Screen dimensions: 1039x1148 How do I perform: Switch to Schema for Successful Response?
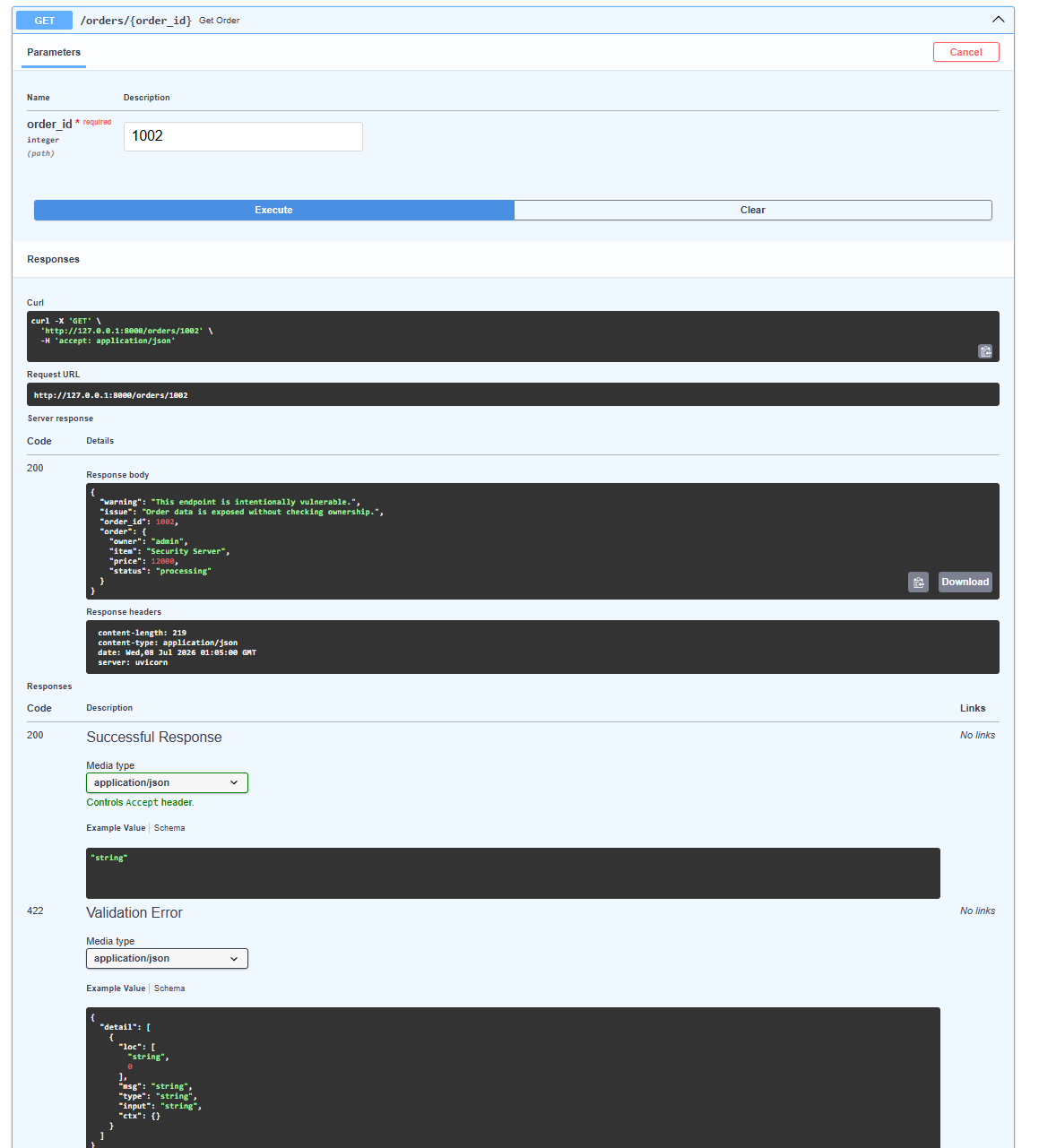(169, 828)
